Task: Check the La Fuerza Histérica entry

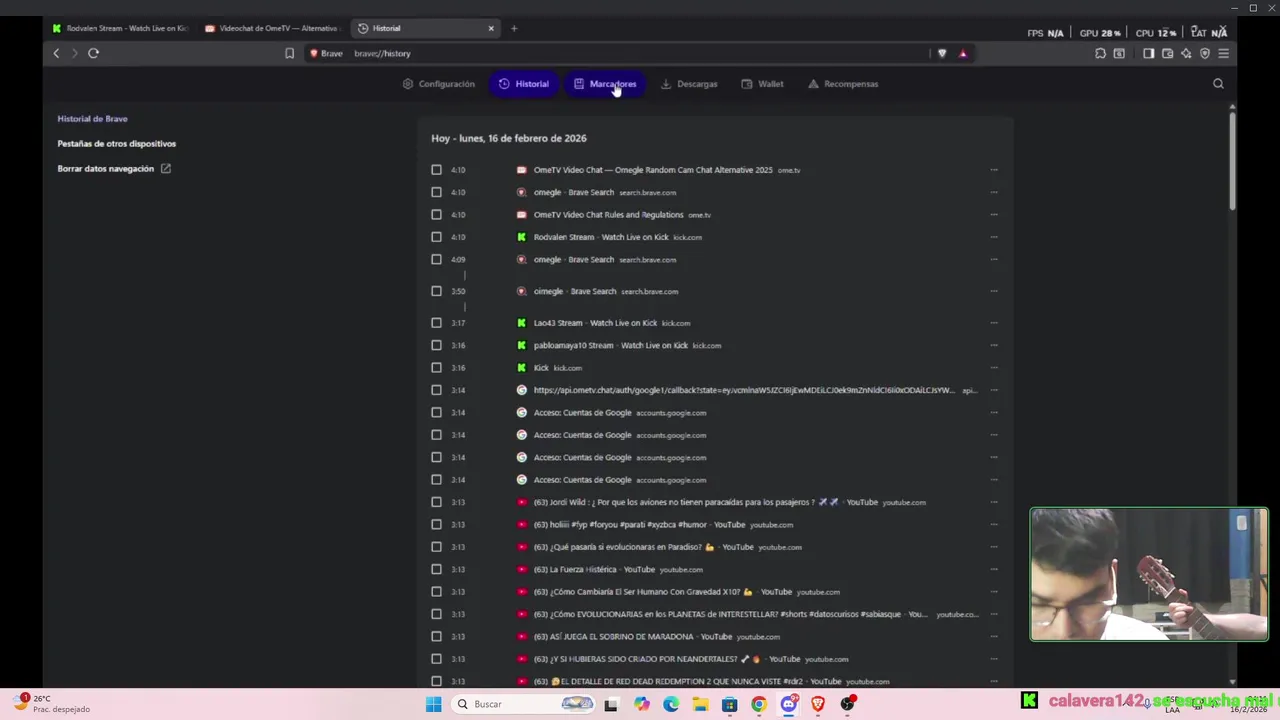Action: point(436,569)
